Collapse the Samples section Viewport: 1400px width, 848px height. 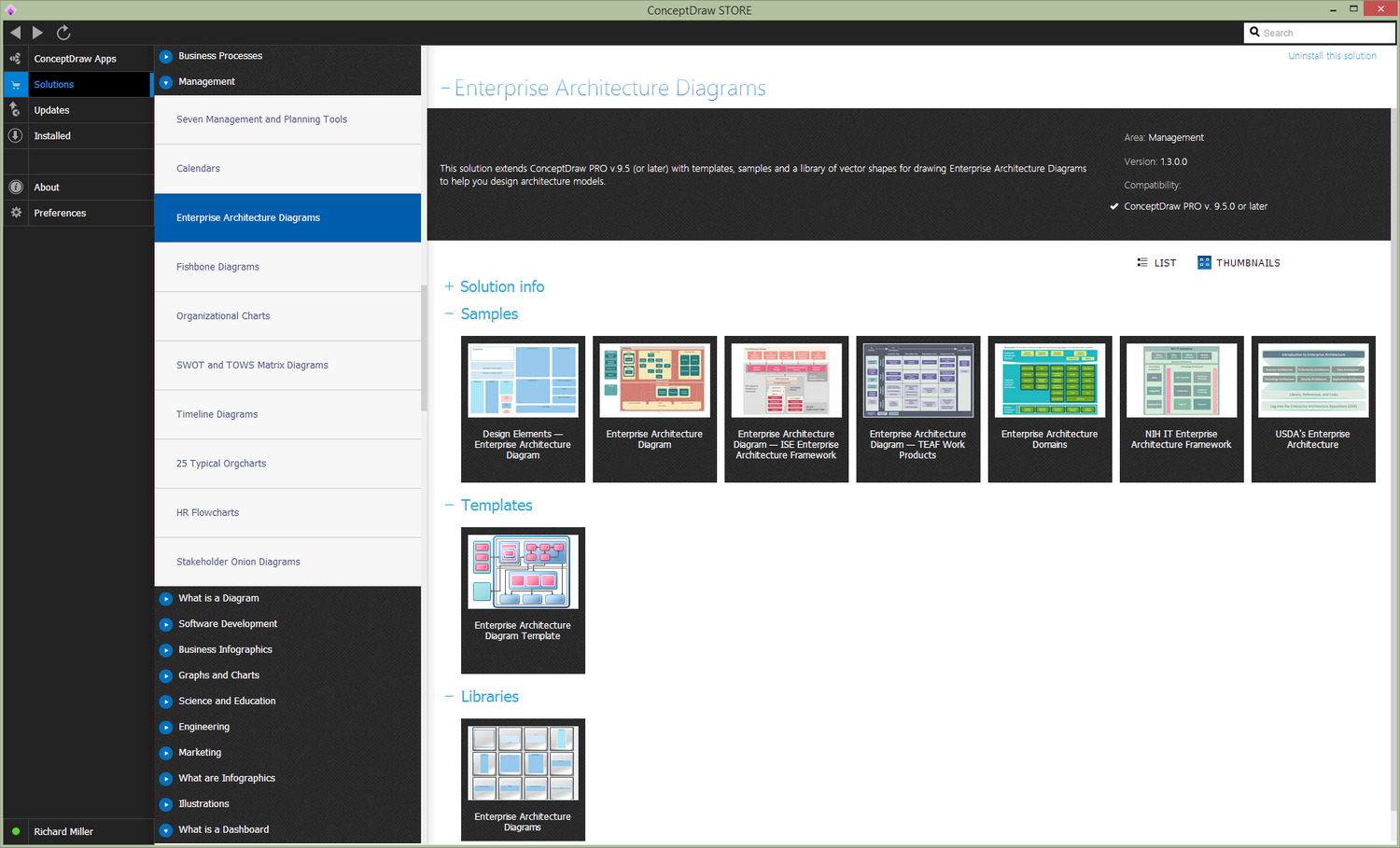pyautogui.click(x=449, y=314)
